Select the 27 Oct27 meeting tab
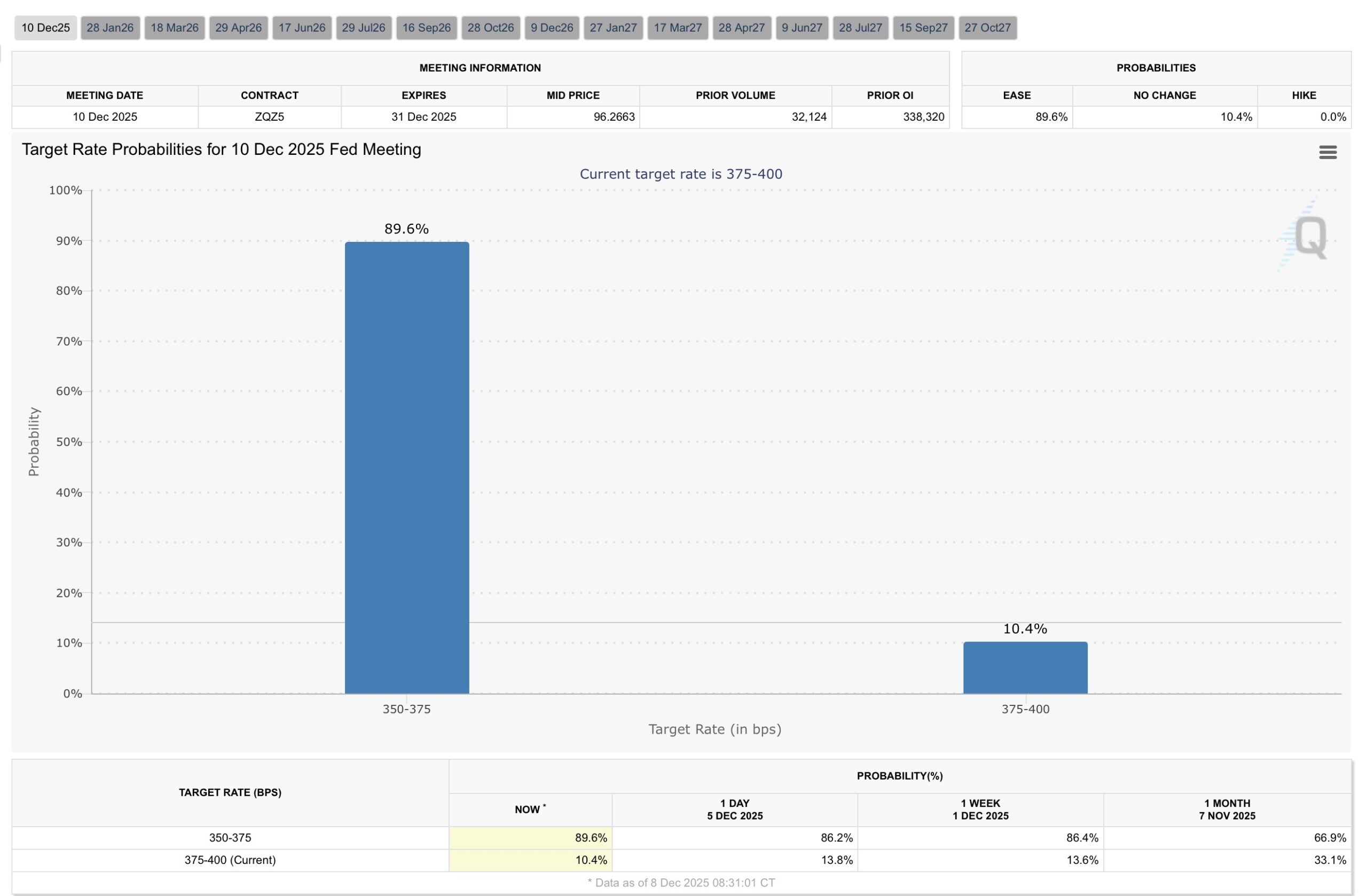1367x896 pixels. [x=988, y=27]
